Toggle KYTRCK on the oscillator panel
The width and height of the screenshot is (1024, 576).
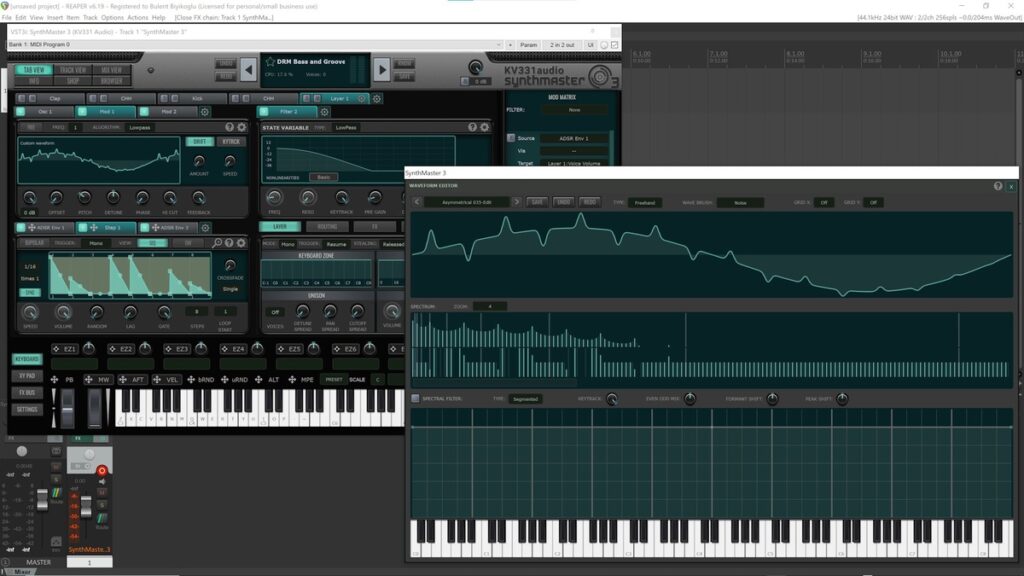[x=231, y=142]
